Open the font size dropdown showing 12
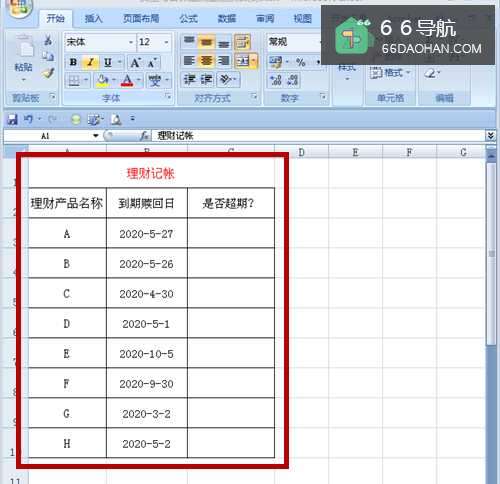This screenshot has width=500, height=484. click(x=166, y=42)
